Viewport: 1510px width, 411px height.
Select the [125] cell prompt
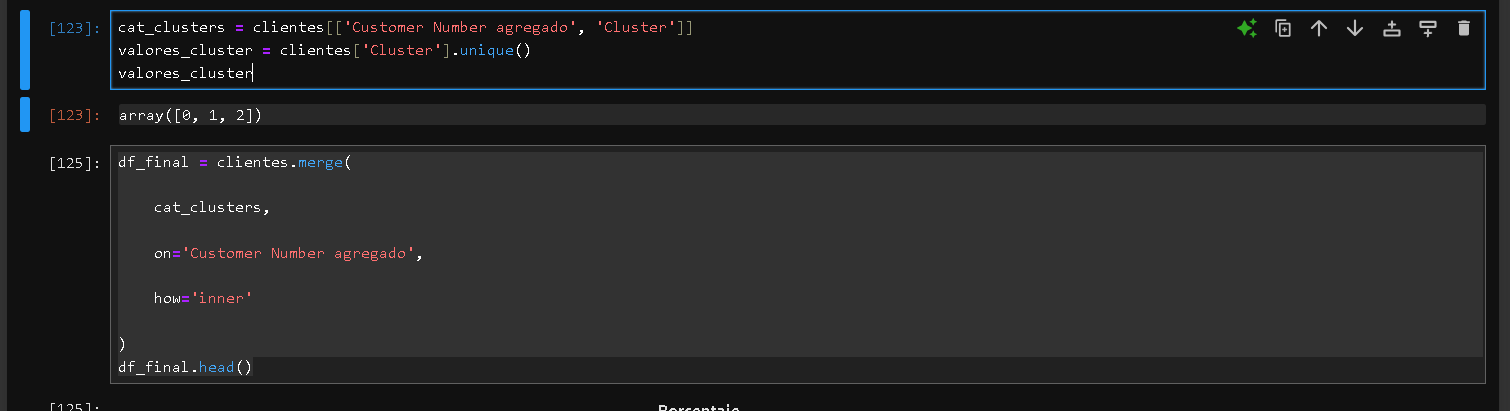tap(74, 163)
